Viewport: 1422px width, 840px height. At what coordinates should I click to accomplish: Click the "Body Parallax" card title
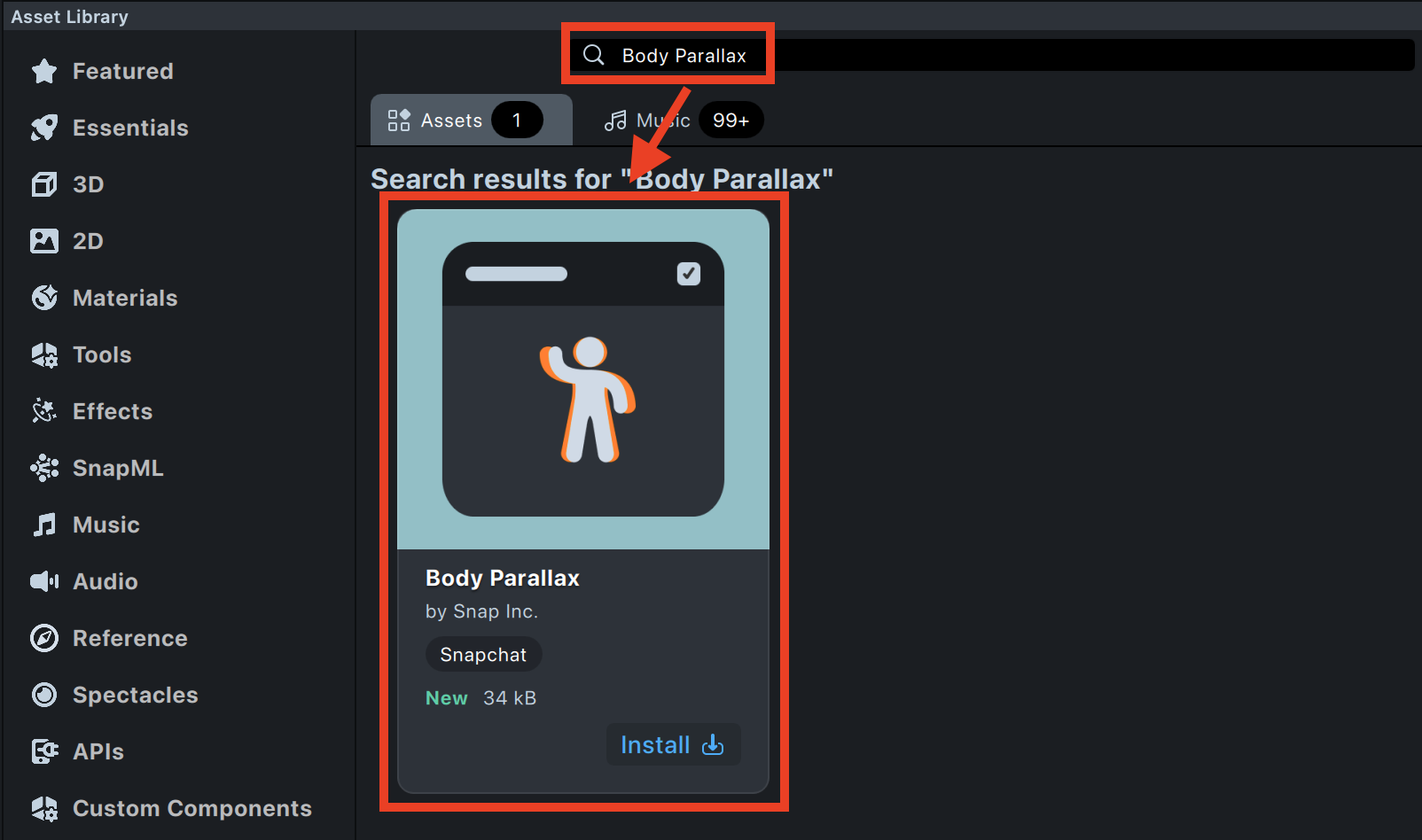[503, 579]
